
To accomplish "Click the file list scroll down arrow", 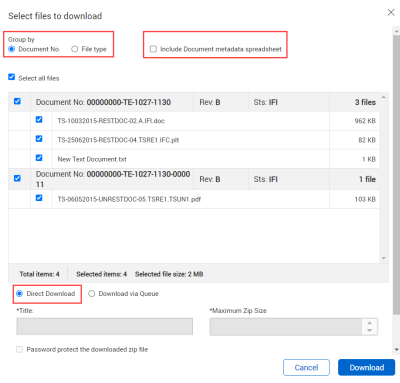I will coord(384,258).
